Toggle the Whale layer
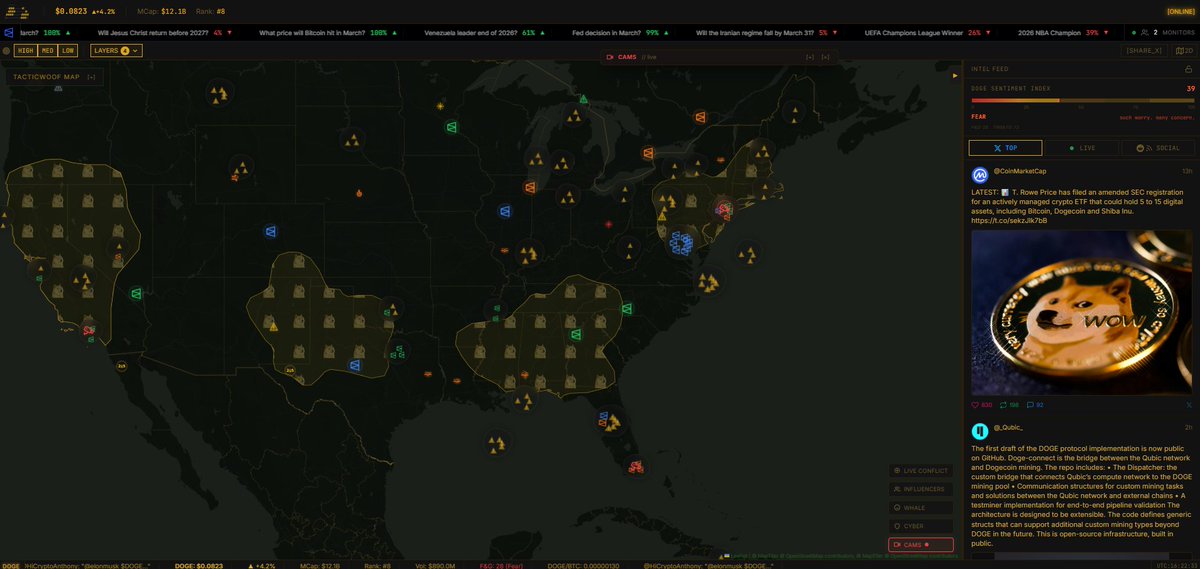This screenshot has width=1200, height=569. pyautogui.click(x=920, y=507)
